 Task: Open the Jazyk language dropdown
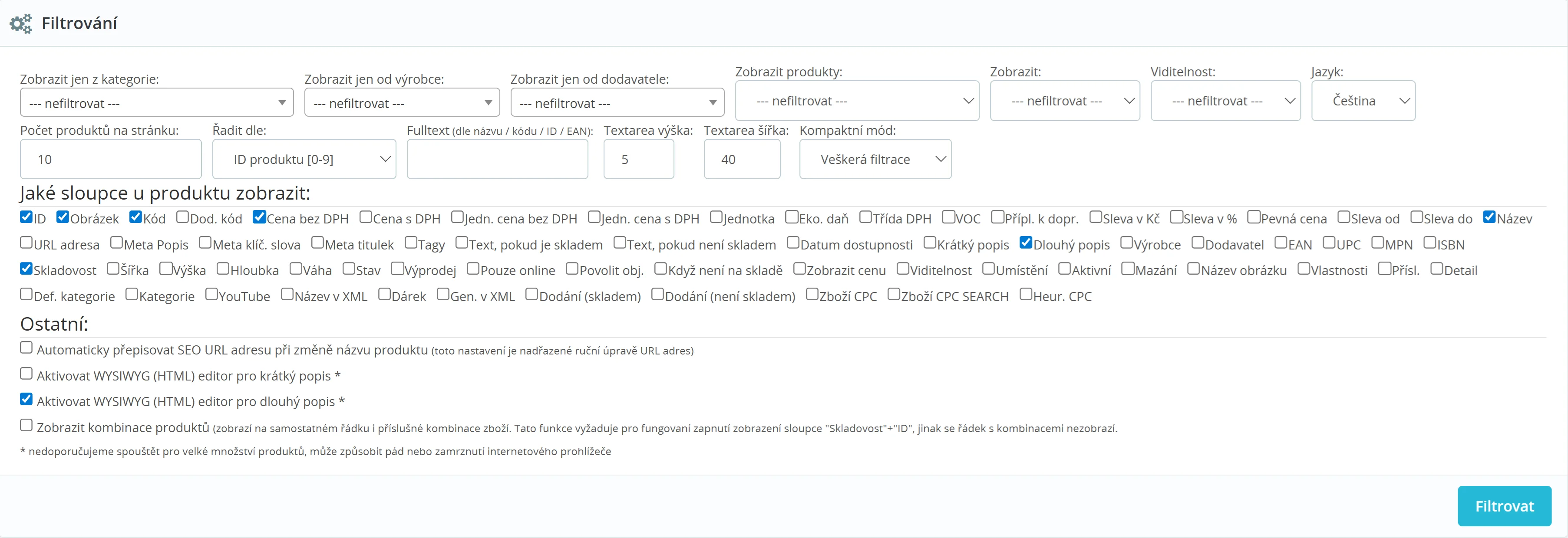point(1362,101)
